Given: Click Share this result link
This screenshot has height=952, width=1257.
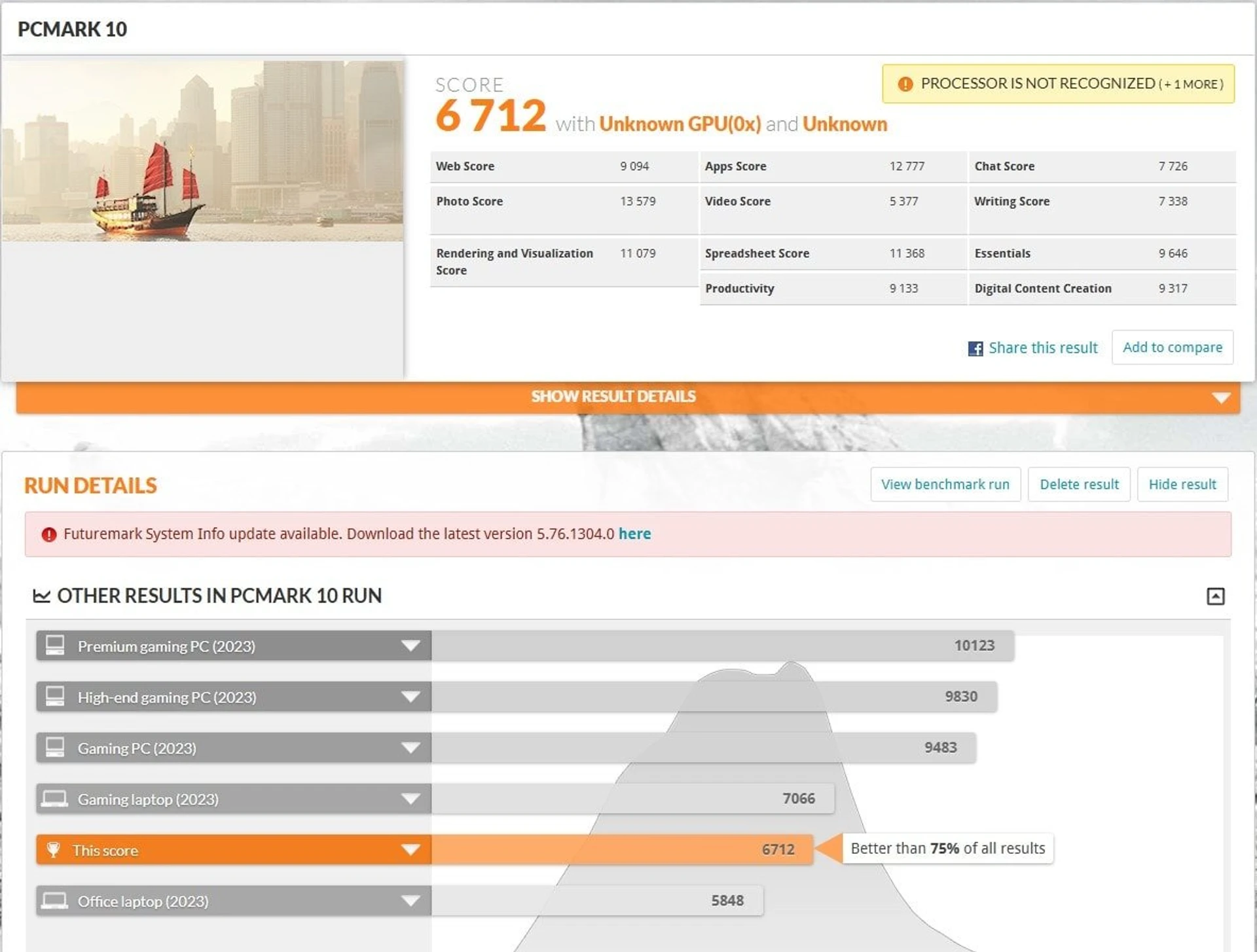Looking at the screenshot, I should pos(1043,348).
